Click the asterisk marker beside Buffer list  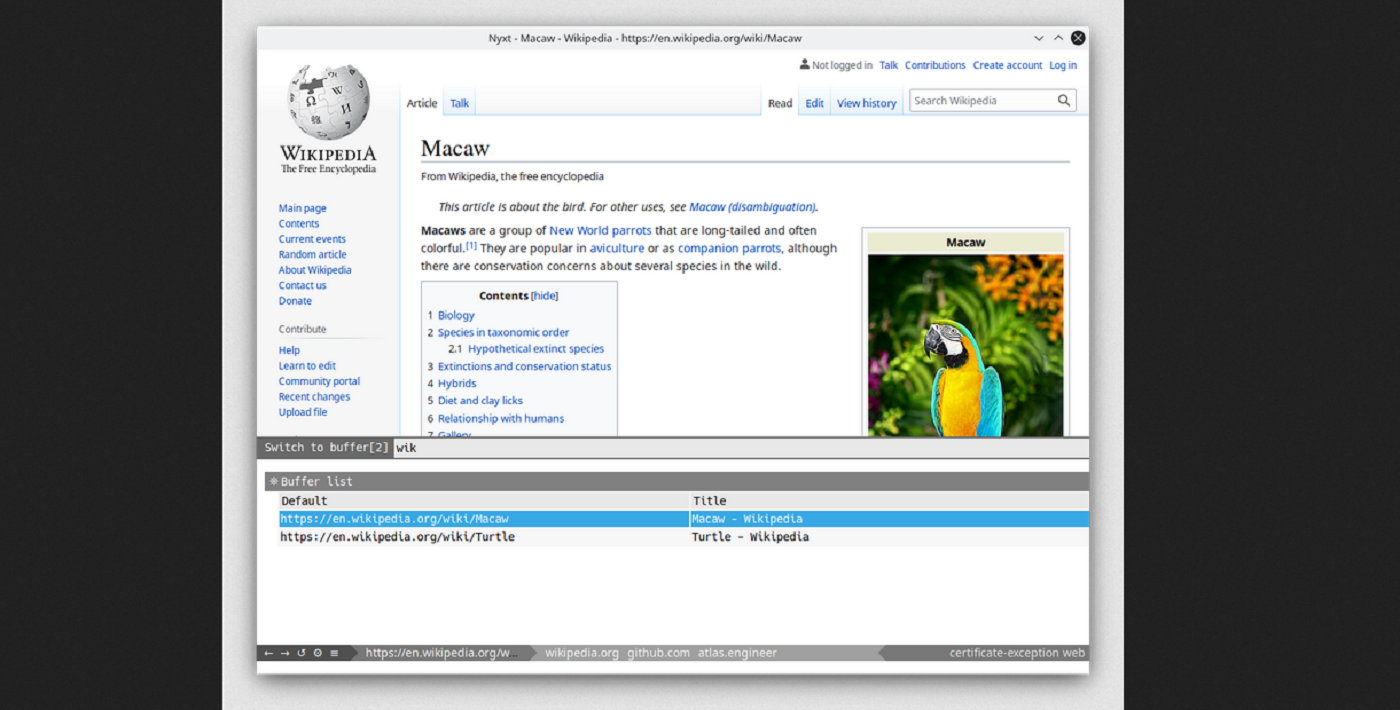coord(273,482)
